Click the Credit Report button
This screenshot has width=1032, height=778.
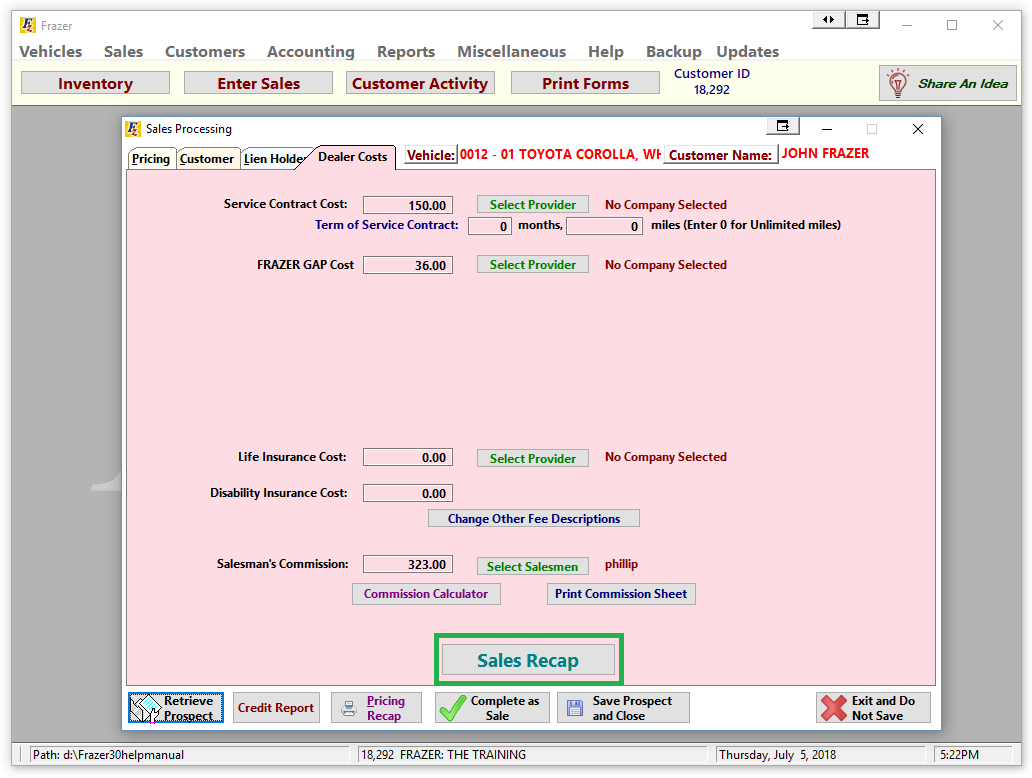point(276,708)
